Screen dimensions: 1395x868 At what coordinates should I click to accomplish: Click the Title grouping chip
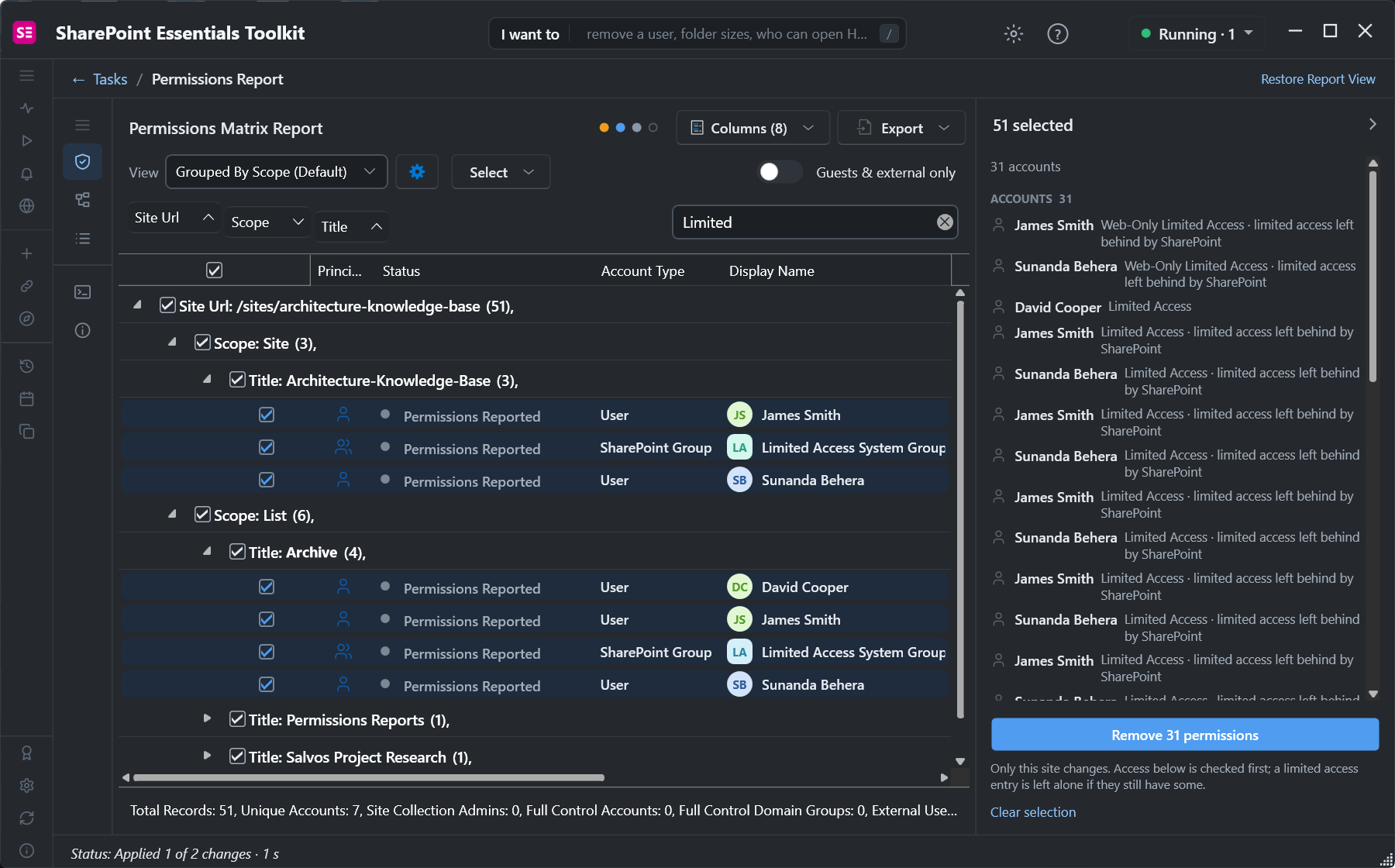click(x=352, y=227)
